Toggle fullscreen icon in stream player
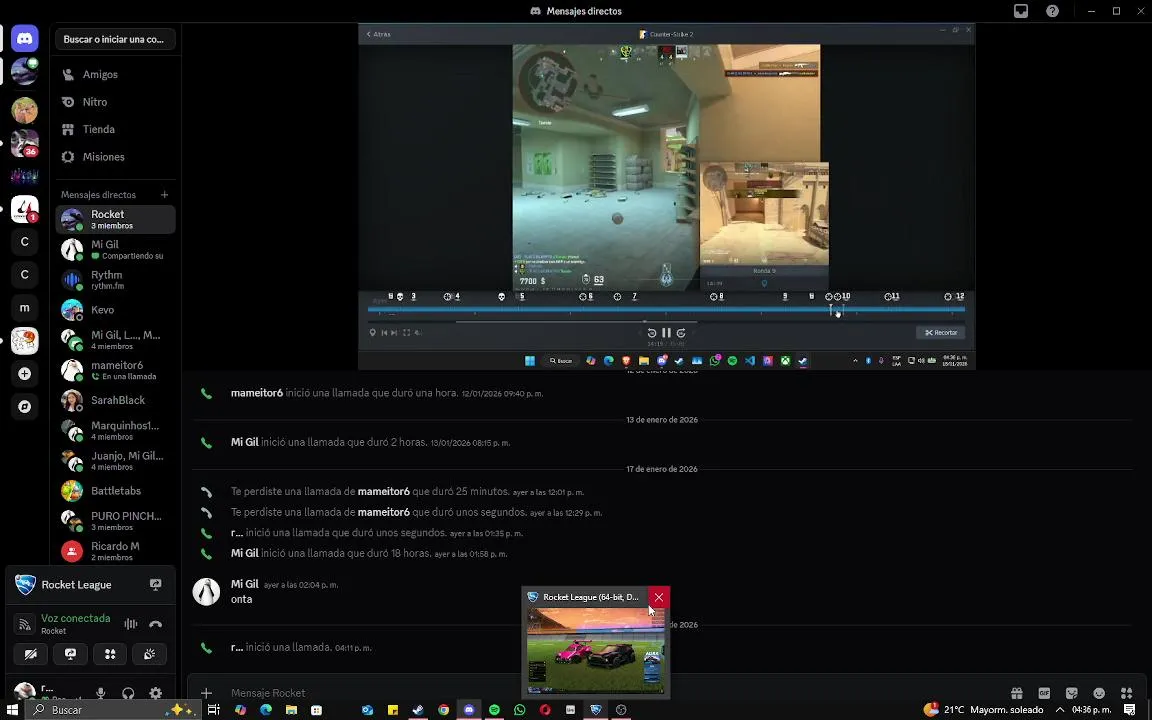The image size is (1152, 720). click(x=406, y=333)
